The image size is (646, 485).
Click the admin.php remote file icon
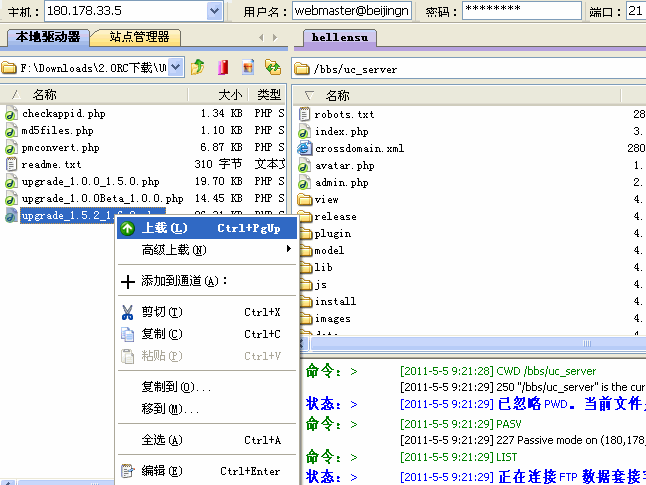pyautogui.click(x=304, y=183)
